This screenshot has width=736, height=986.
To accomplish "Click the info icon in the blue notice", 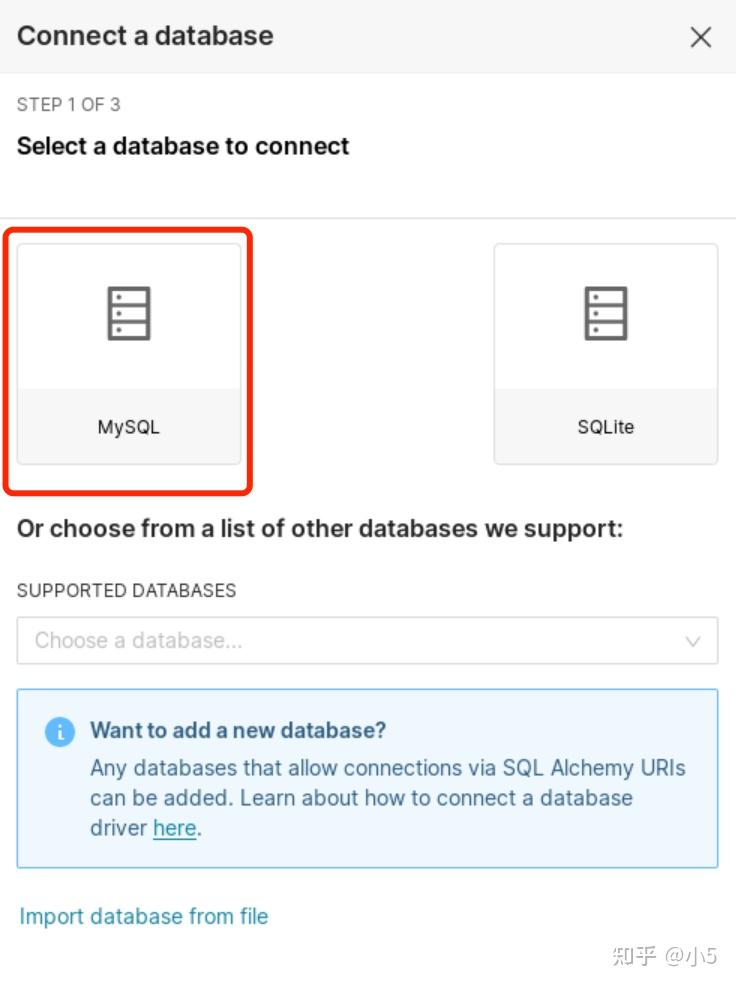I will coord(59,732).
